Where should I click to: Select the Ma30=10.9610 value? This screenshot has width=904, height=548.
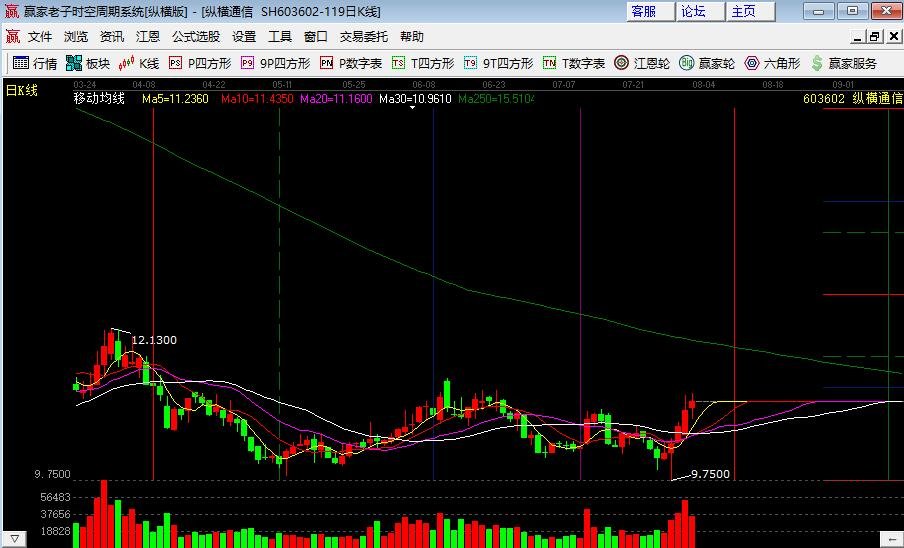click(x=415, y=99)
